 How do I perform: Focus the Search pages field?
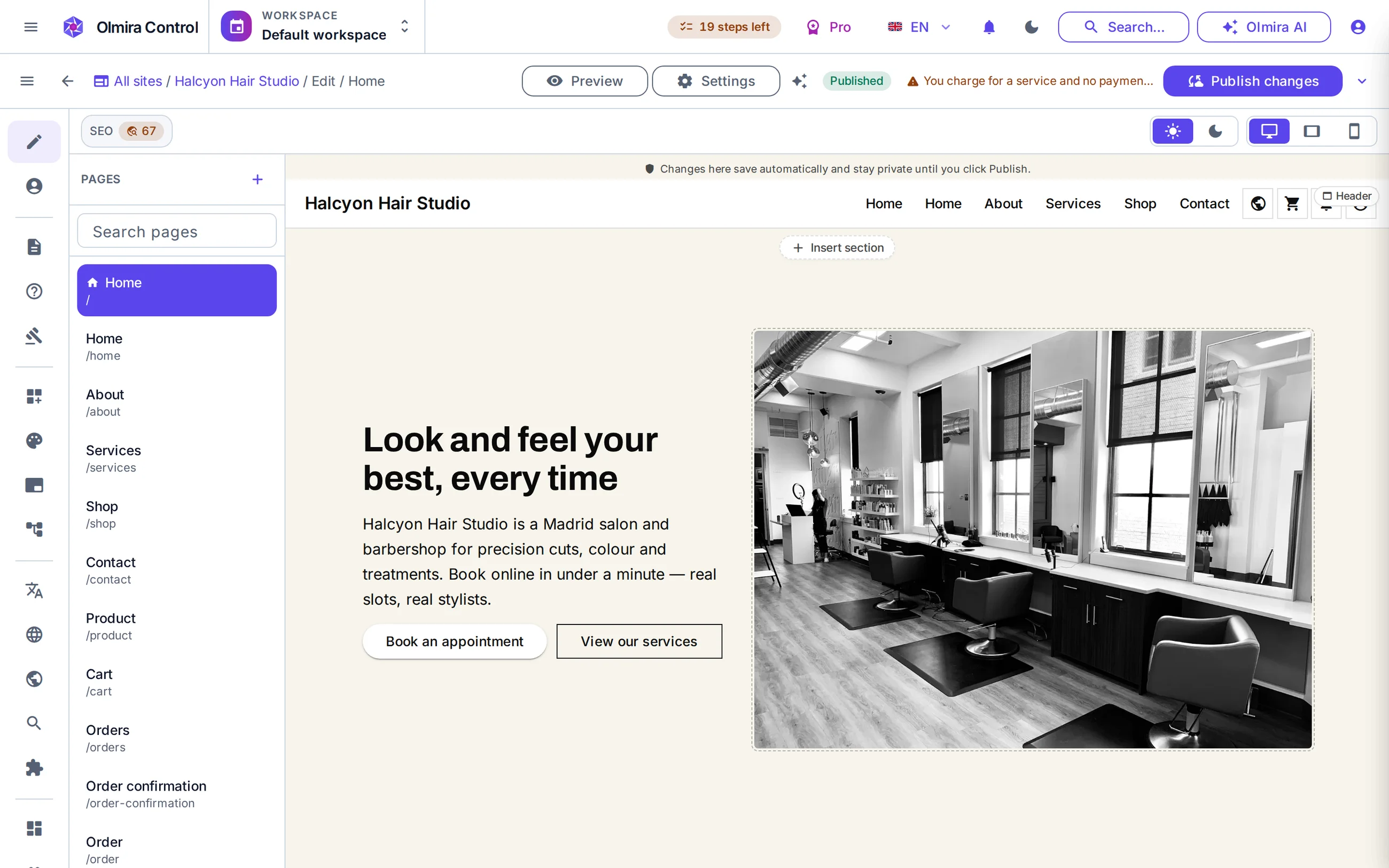[x=177, y=231]
